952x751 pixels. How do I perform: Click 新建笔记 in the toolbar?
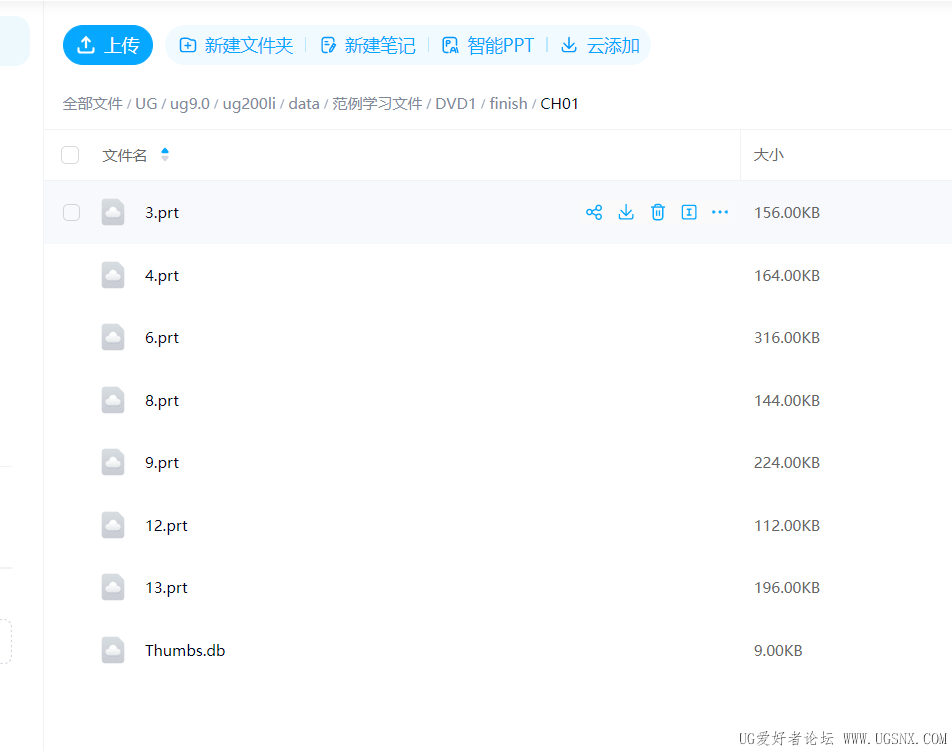coord(368,45)
